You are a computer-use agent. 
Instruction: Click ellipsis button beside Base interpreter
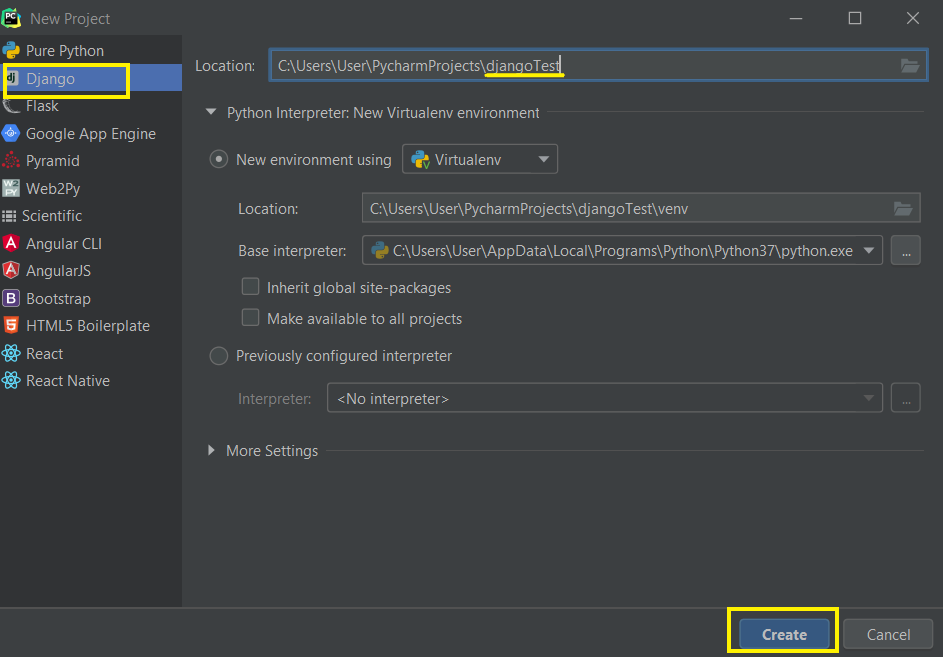[x=906, y=250]
